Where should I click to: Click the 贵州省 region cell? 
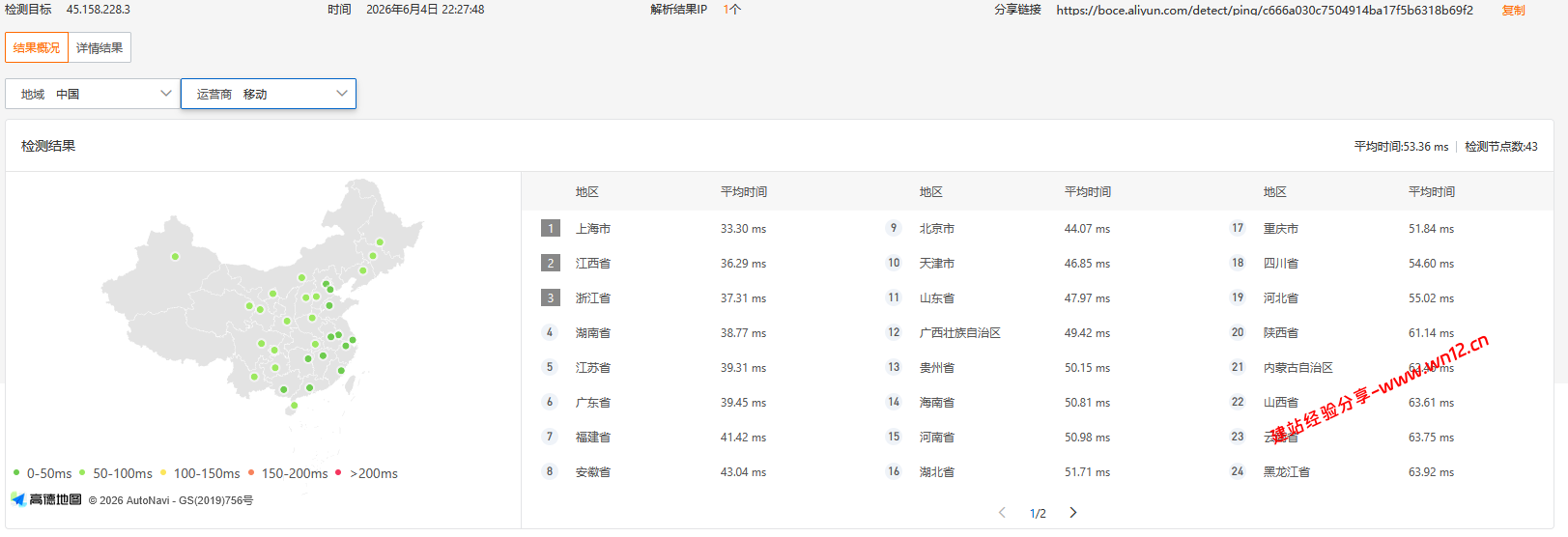coord(937,368)
